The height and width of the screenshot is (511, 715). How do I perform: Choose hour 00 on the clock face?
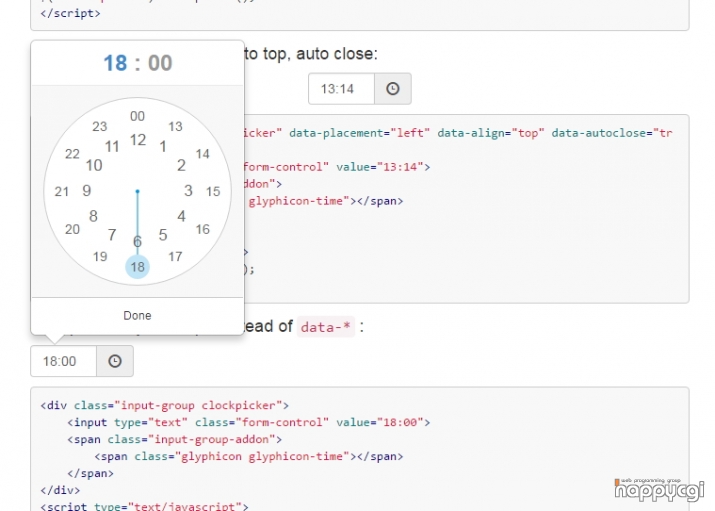pyautogui.click(x=137, y=116)
